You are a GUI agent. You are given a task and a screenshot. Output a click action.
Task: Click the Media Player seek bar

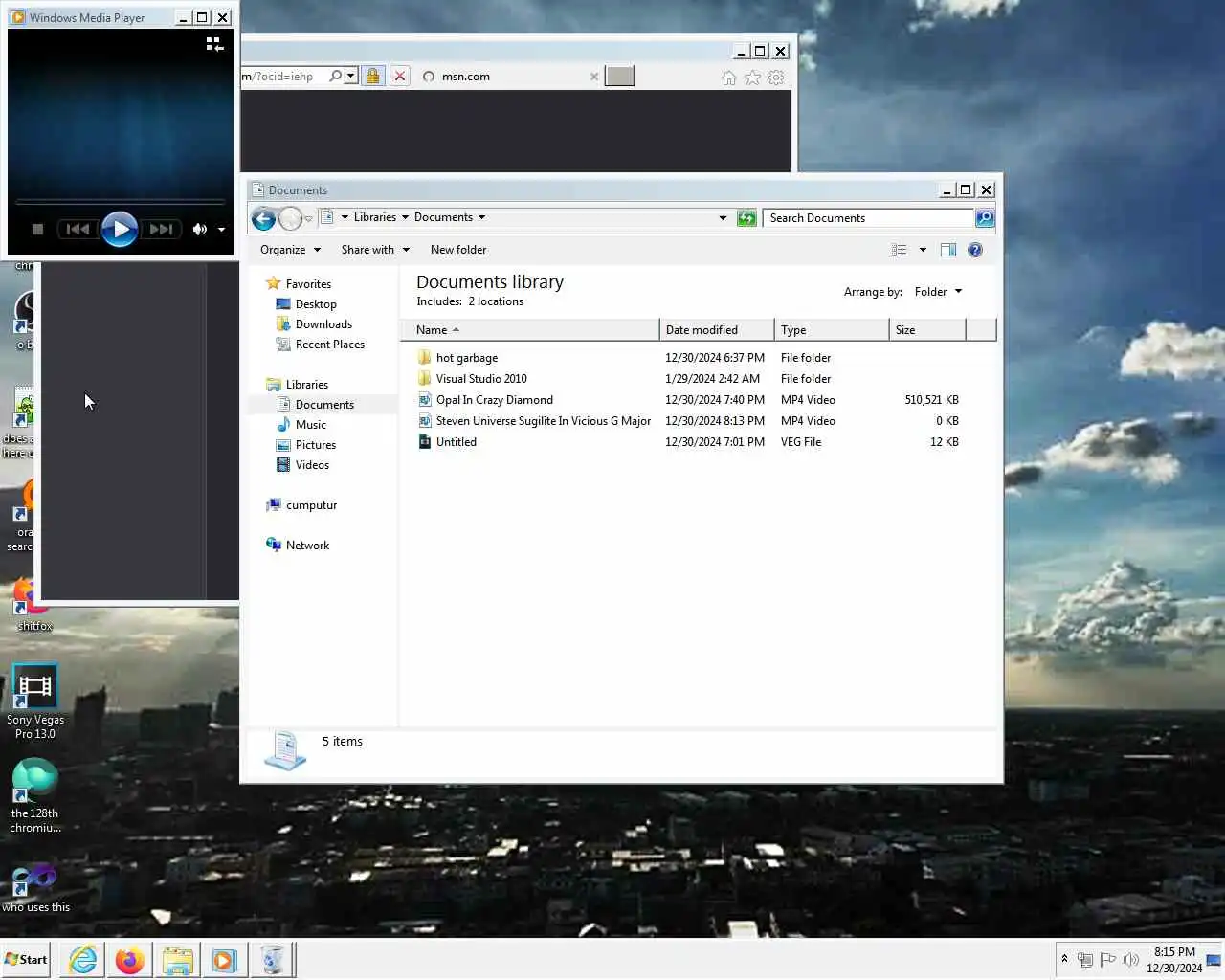pos(120,202)
